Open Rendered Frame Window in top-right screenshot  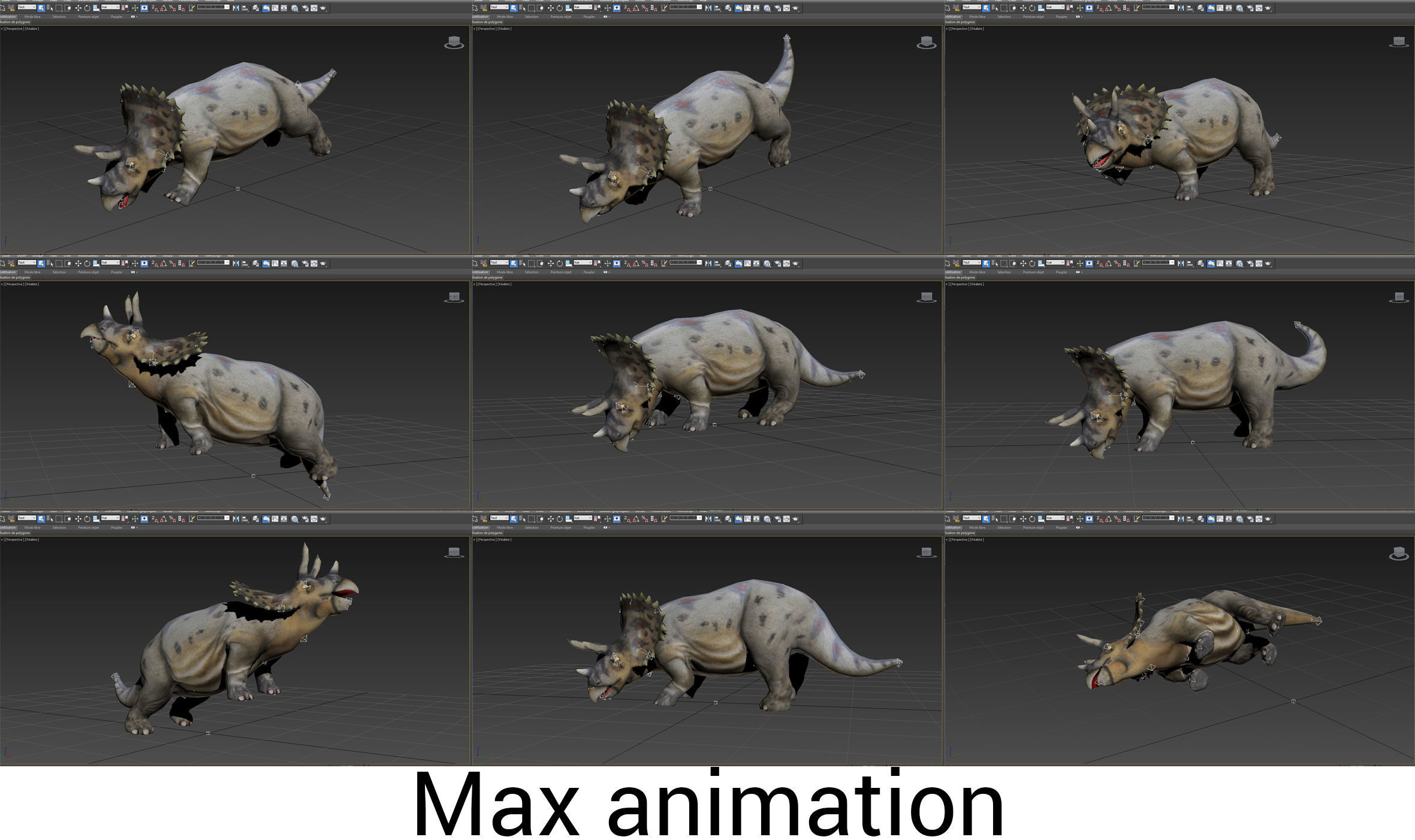1259,8
